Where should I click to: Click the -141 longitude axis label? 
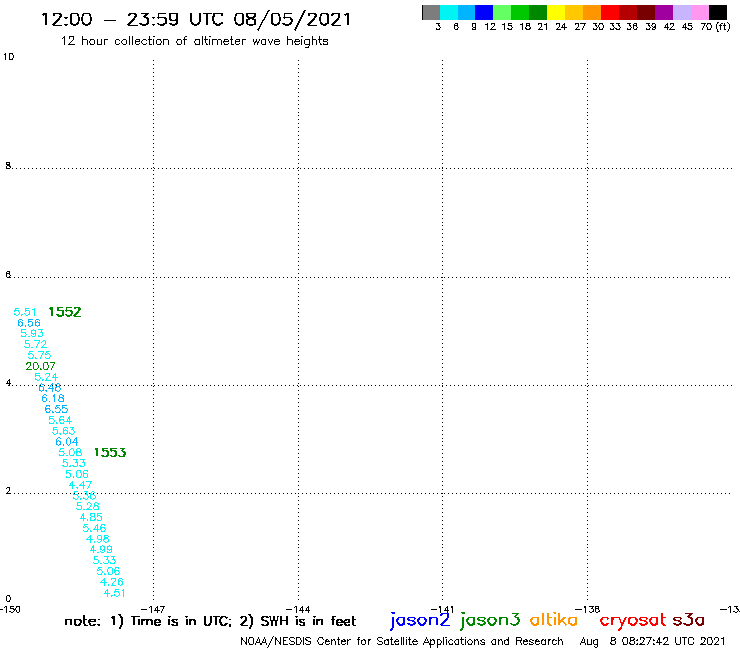(442, 609)
